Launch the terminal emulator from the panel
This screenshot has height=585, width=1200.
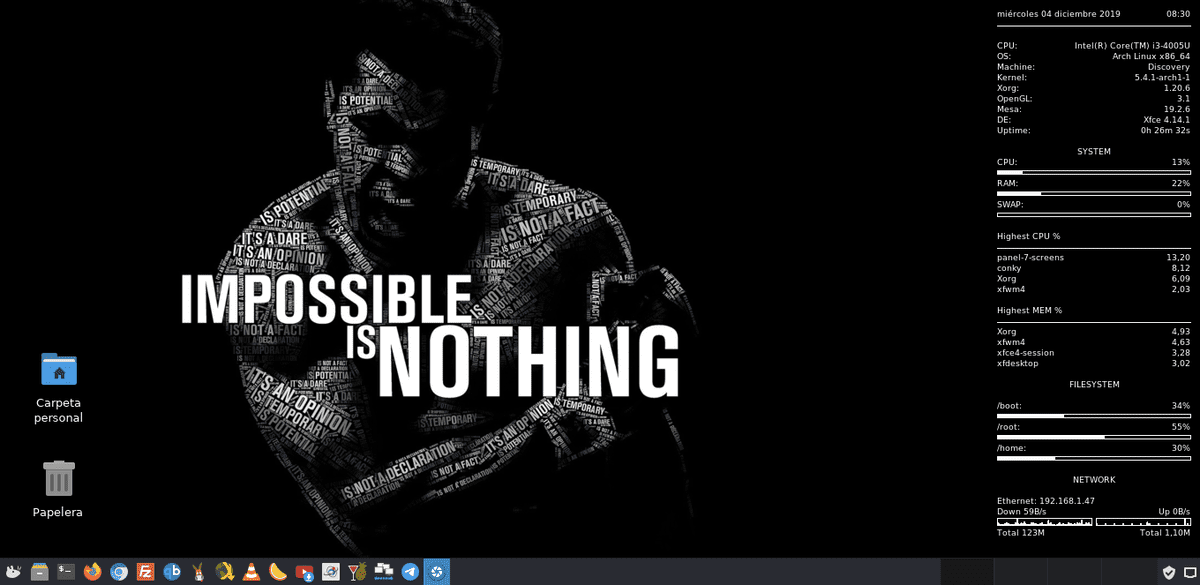pyautogui.click(x=66, y=572)
